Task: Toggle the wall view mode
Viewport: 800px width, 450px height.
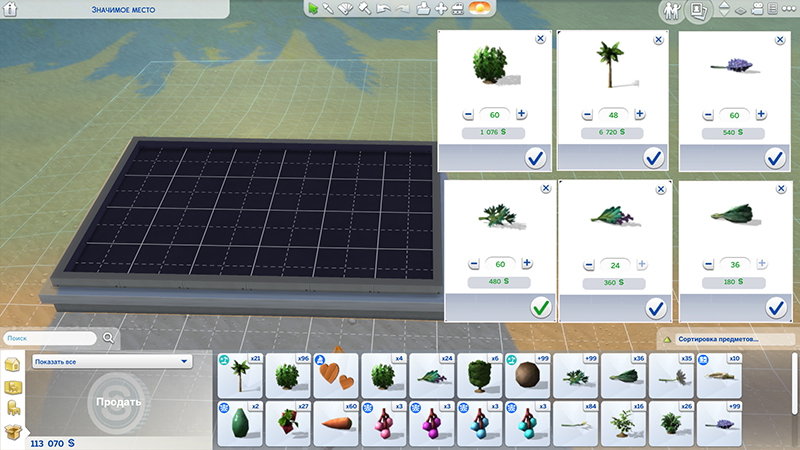Action: pos(740,10)
